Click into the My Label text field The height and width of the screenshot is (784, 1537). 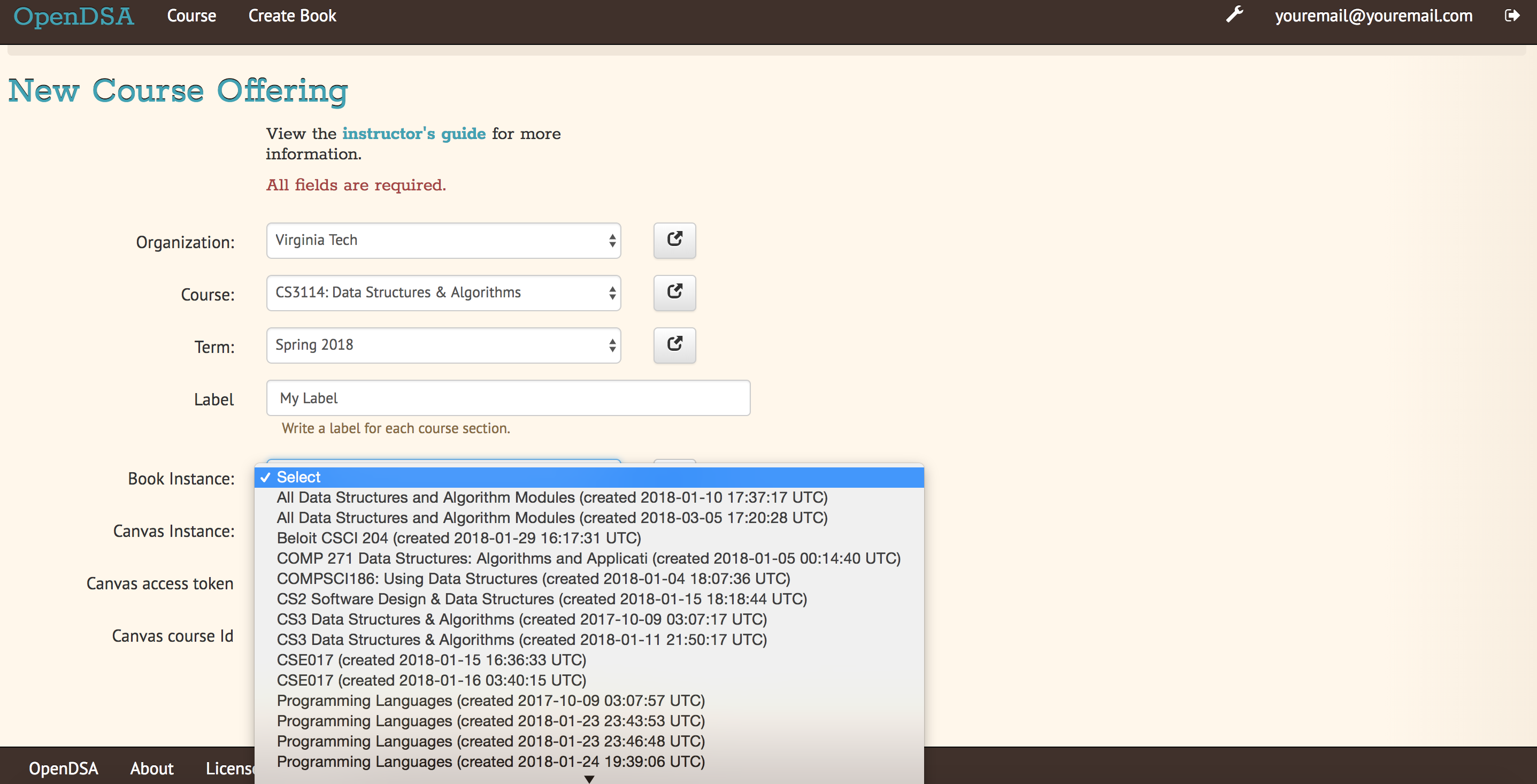coord(508,398)
